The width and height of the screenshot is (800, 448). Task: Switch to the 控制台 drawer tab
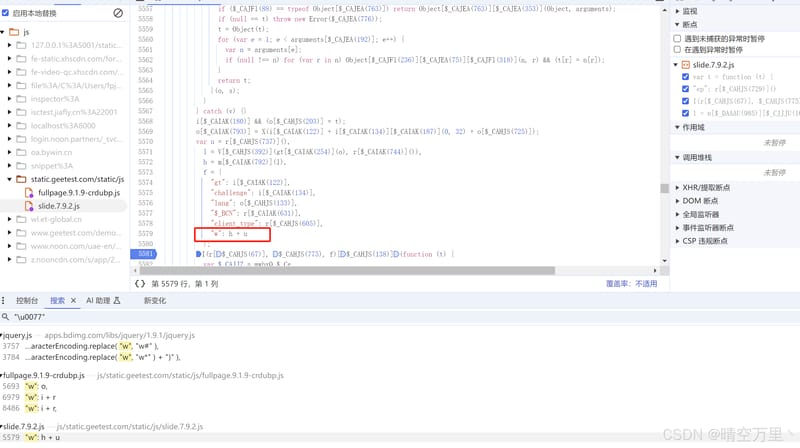coord(27,301)
